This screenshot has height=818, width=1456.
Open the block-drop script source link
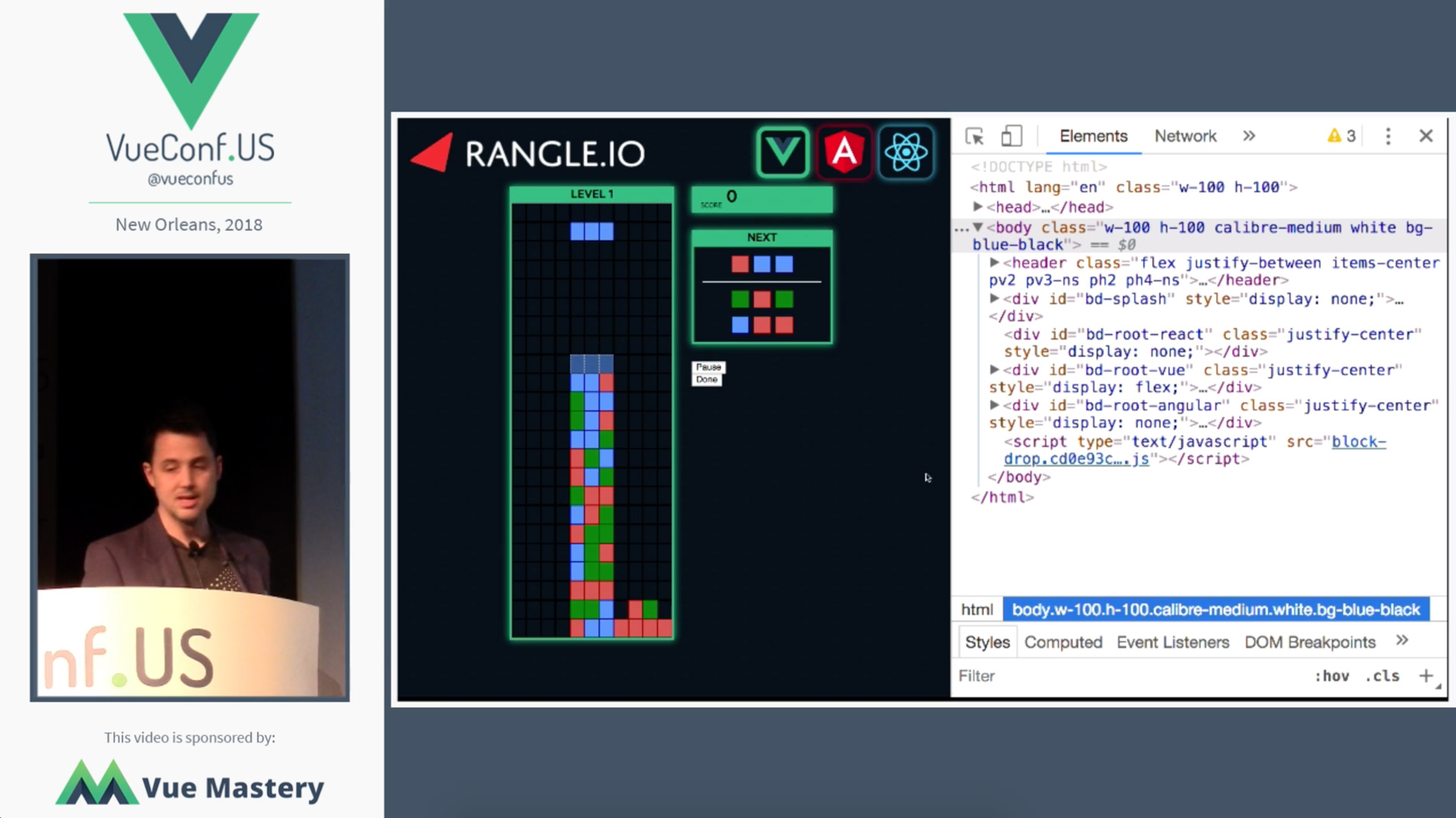(1195, 450)
